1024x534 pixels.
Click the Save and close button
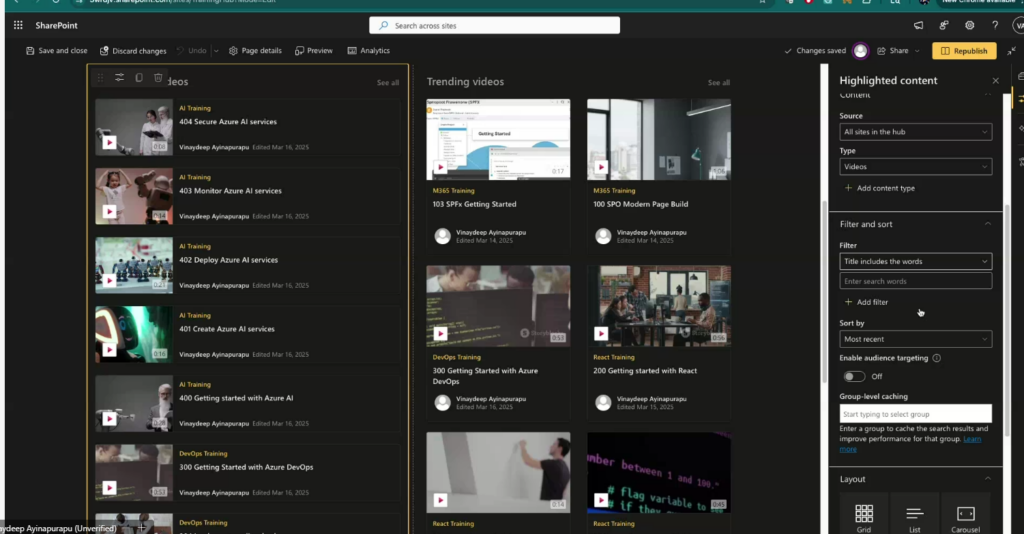pos(56,51)
